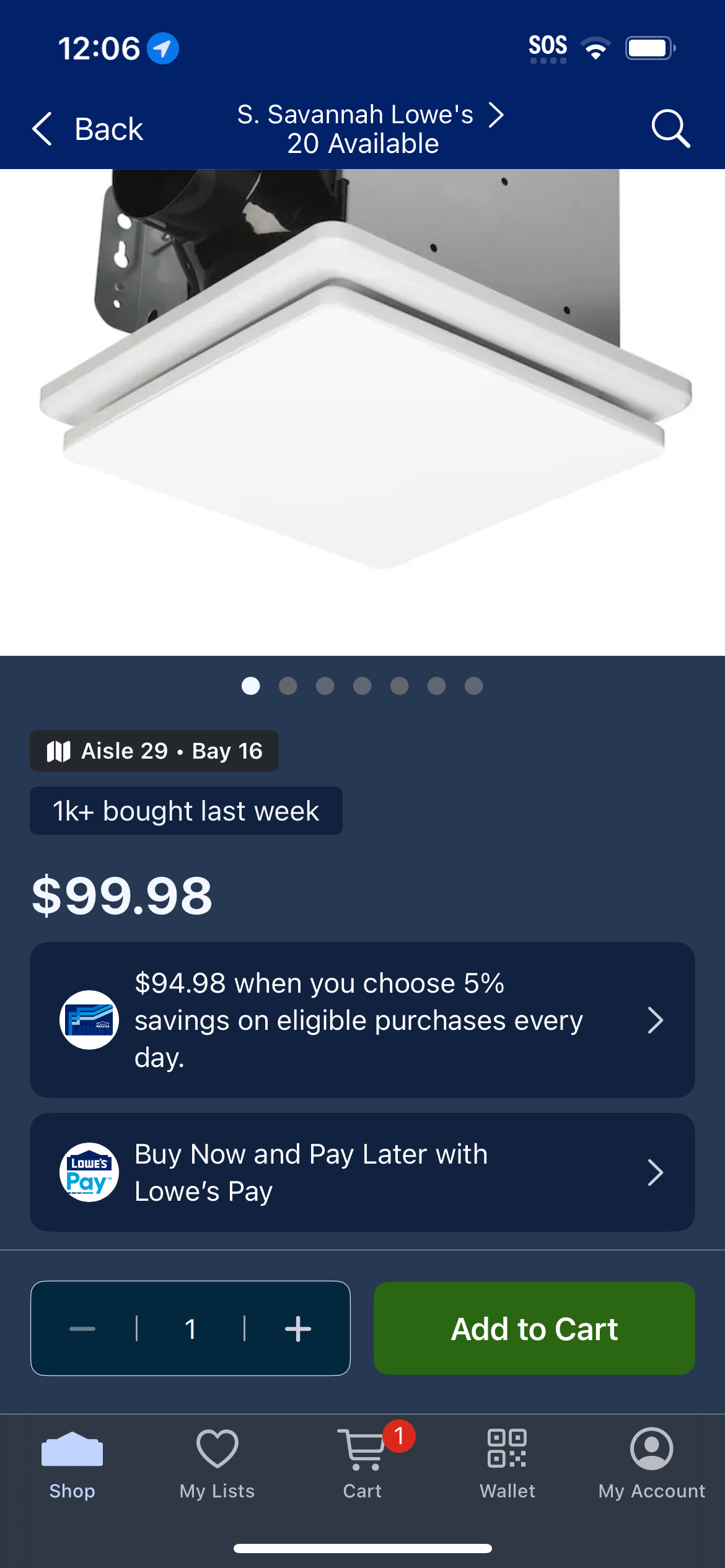Screen dimensions: 725x1568
Task: Open My Lists heart icon
Action: click(x=217, y=1448)
